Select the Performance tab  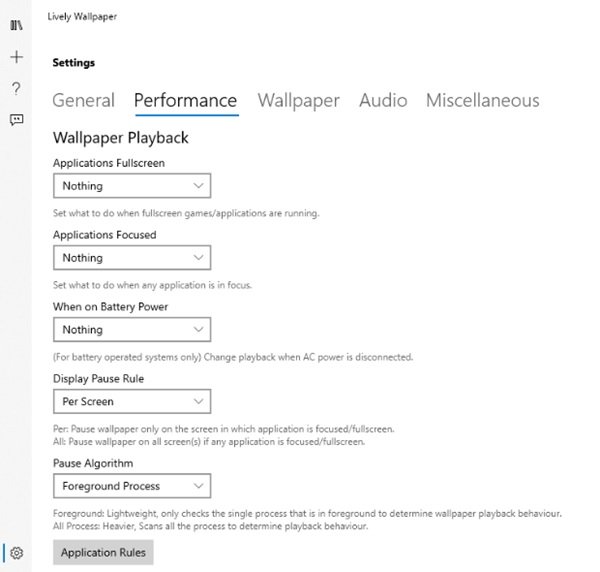[186, 101]
